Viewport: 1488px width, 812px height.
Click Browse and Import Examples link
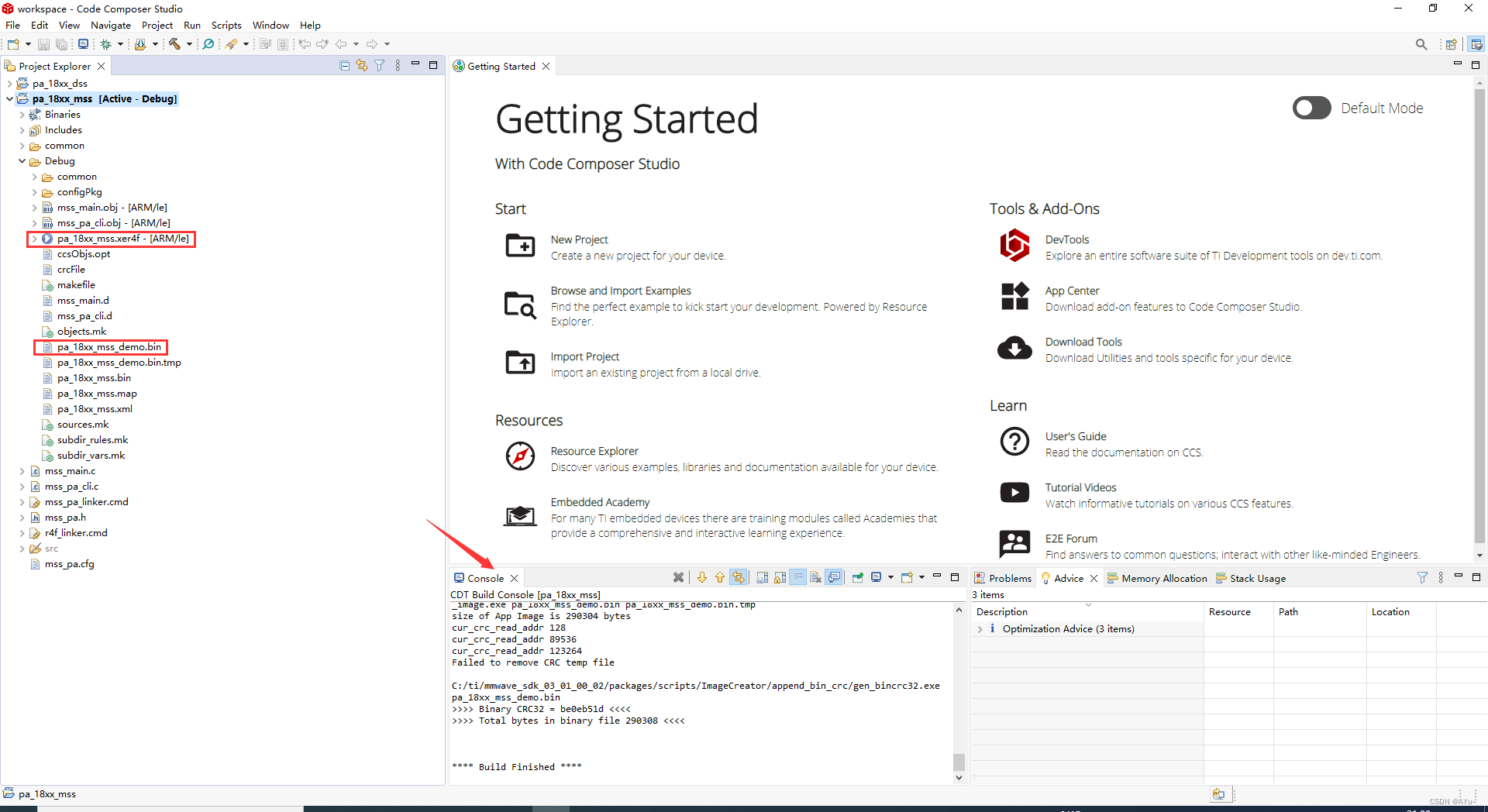point(621,291)
